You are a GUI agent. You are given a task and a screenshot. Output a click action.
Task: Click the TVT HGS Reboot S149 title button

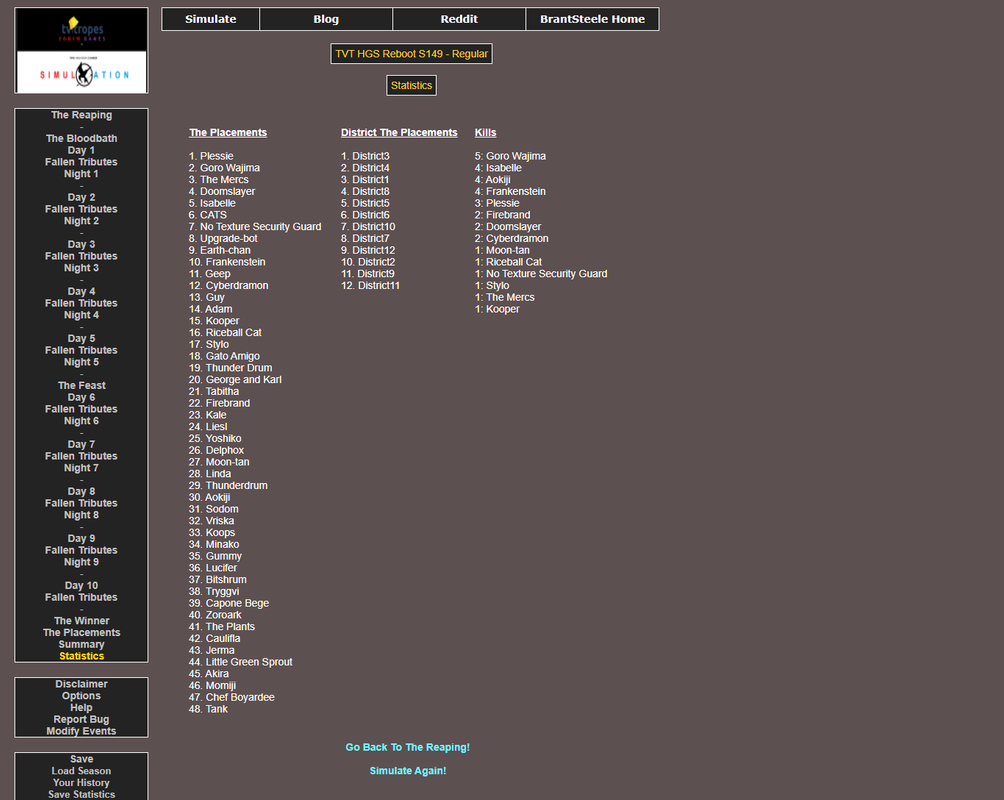[412, 54]
